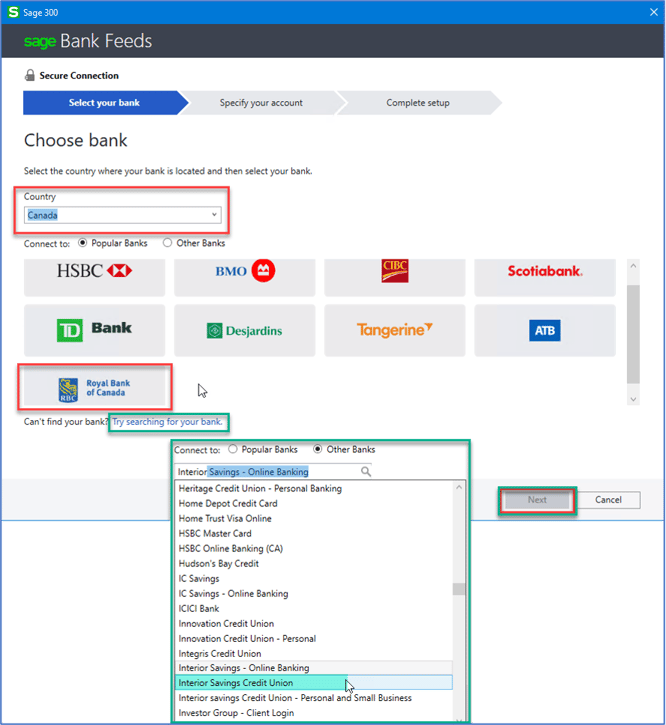
Task: Click the Cancel button
Action: click(608, 500)
